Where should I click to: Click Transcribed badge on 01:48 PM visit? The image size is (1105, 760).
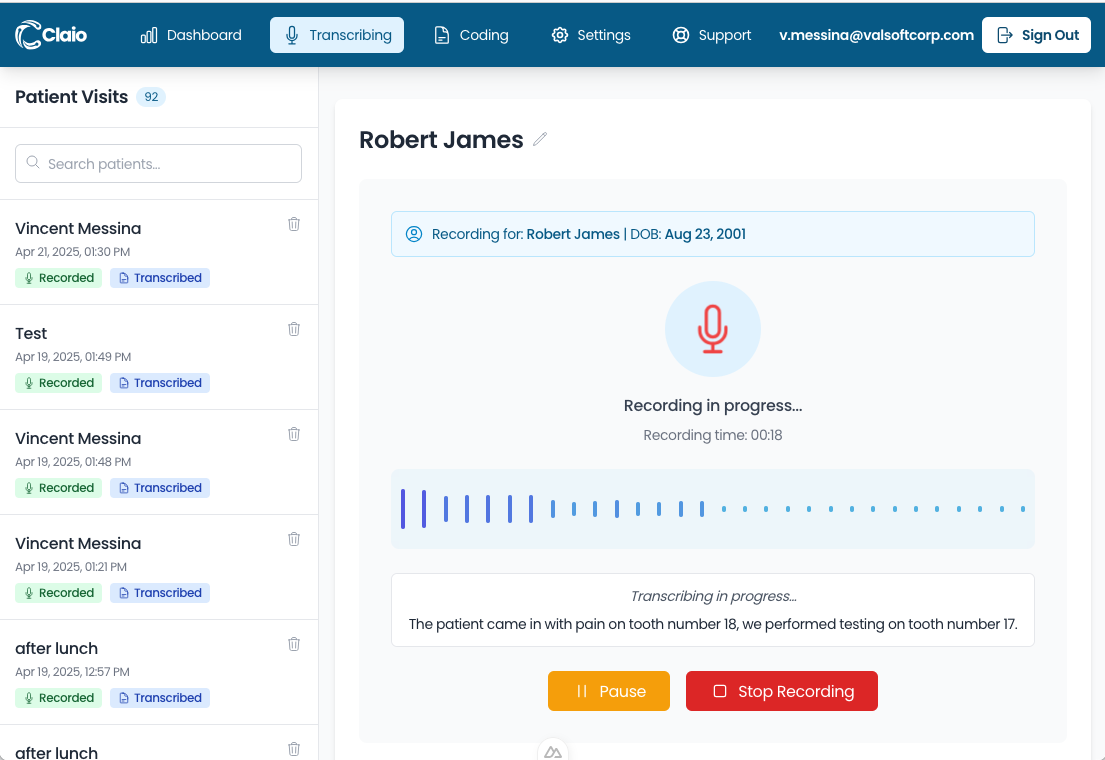(x=160, y=488)
